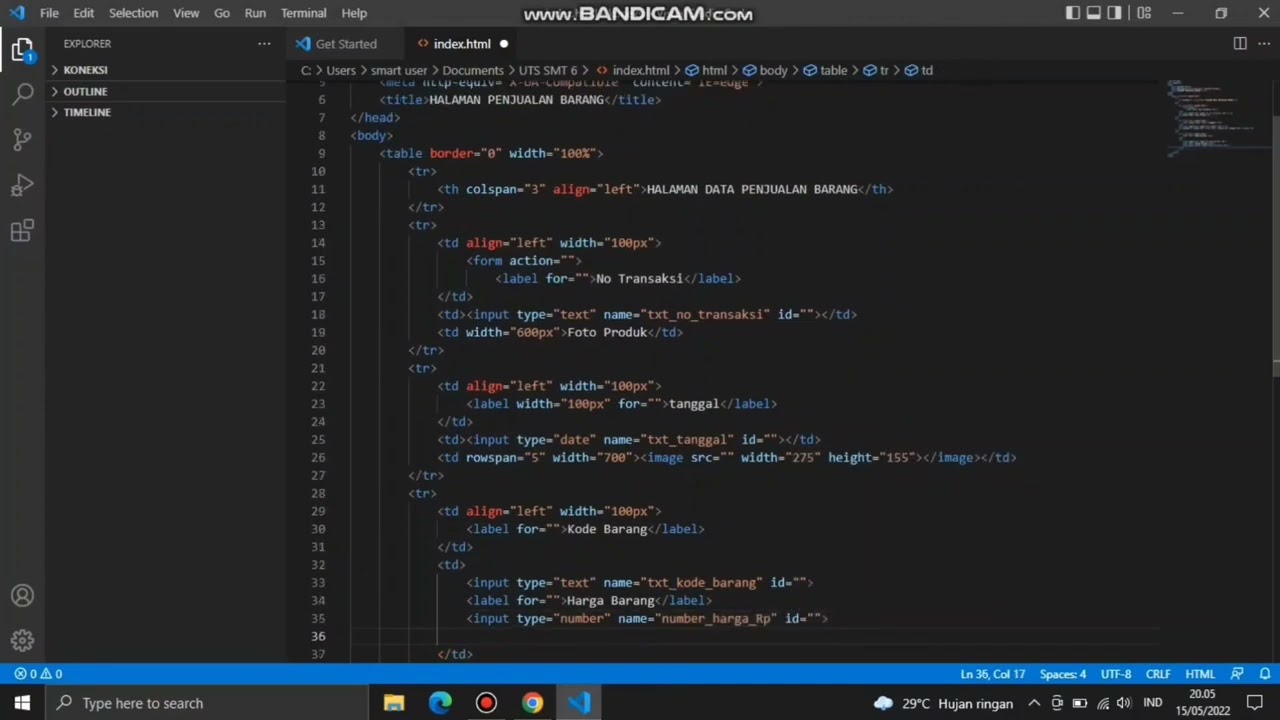Open the Run menu
Image resolution: width=1280 pixels, height=720 pixels.
tap(255, 13)
